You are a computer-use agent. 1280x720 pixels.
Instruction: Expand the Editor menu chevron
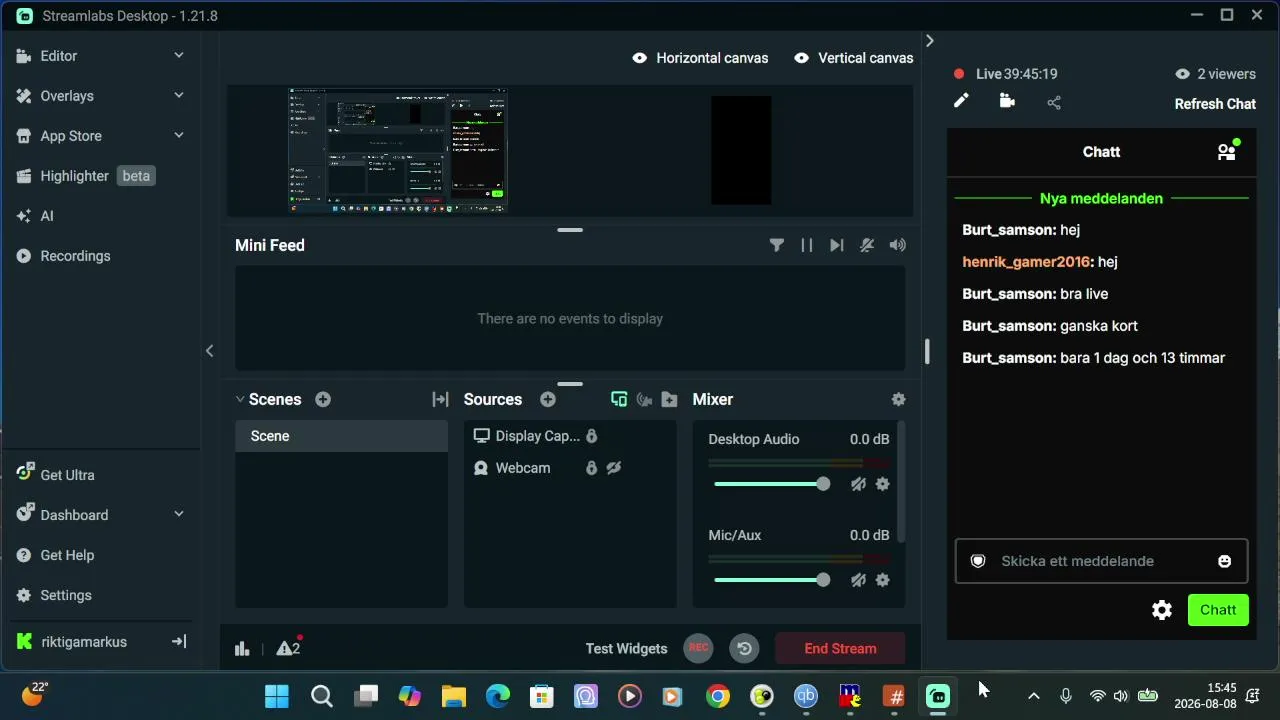coord(179,56)
